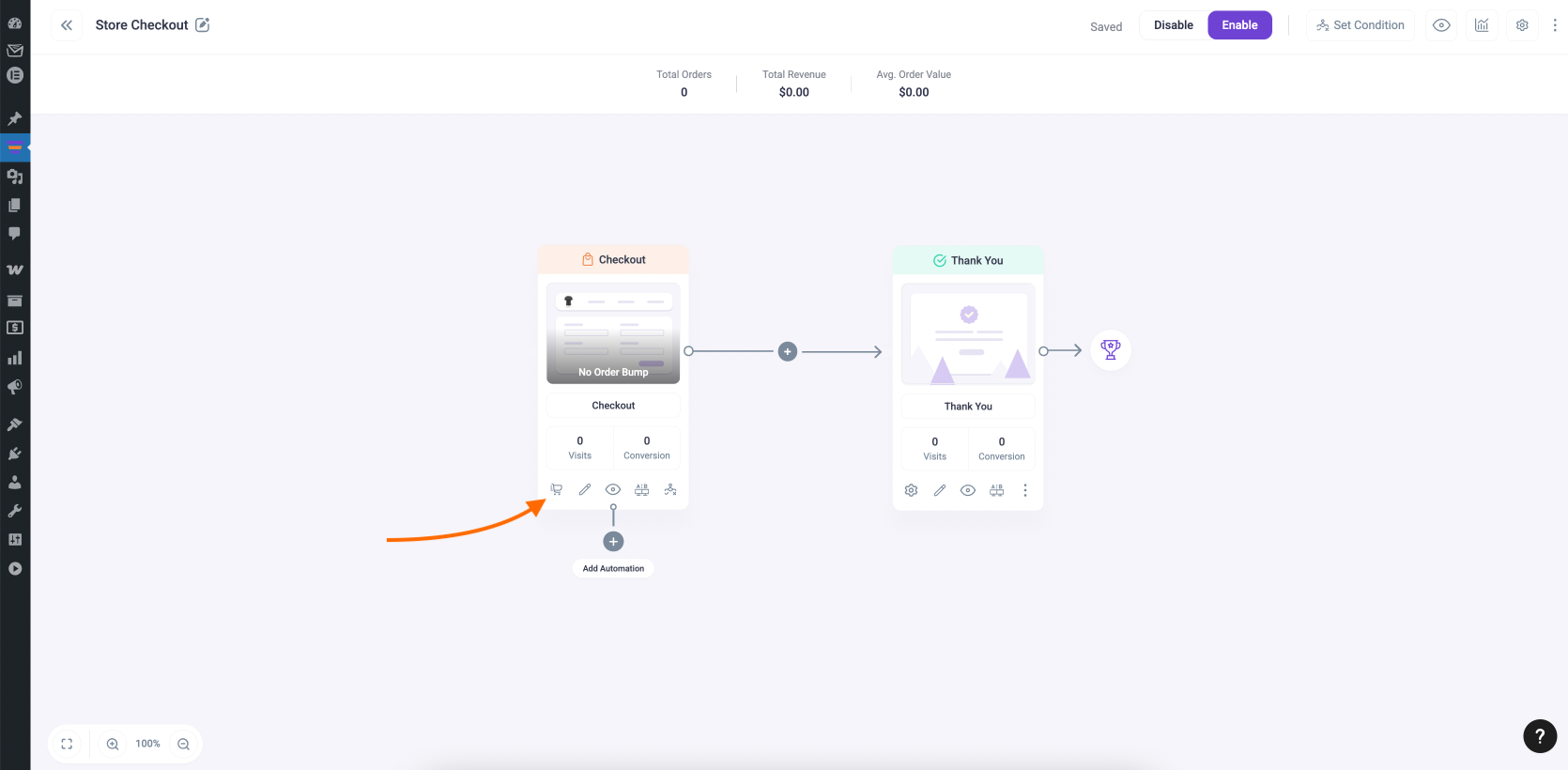Click the Disable button
The width and height of the screenshot is (1568, 770).
[x=1174, y=25]
